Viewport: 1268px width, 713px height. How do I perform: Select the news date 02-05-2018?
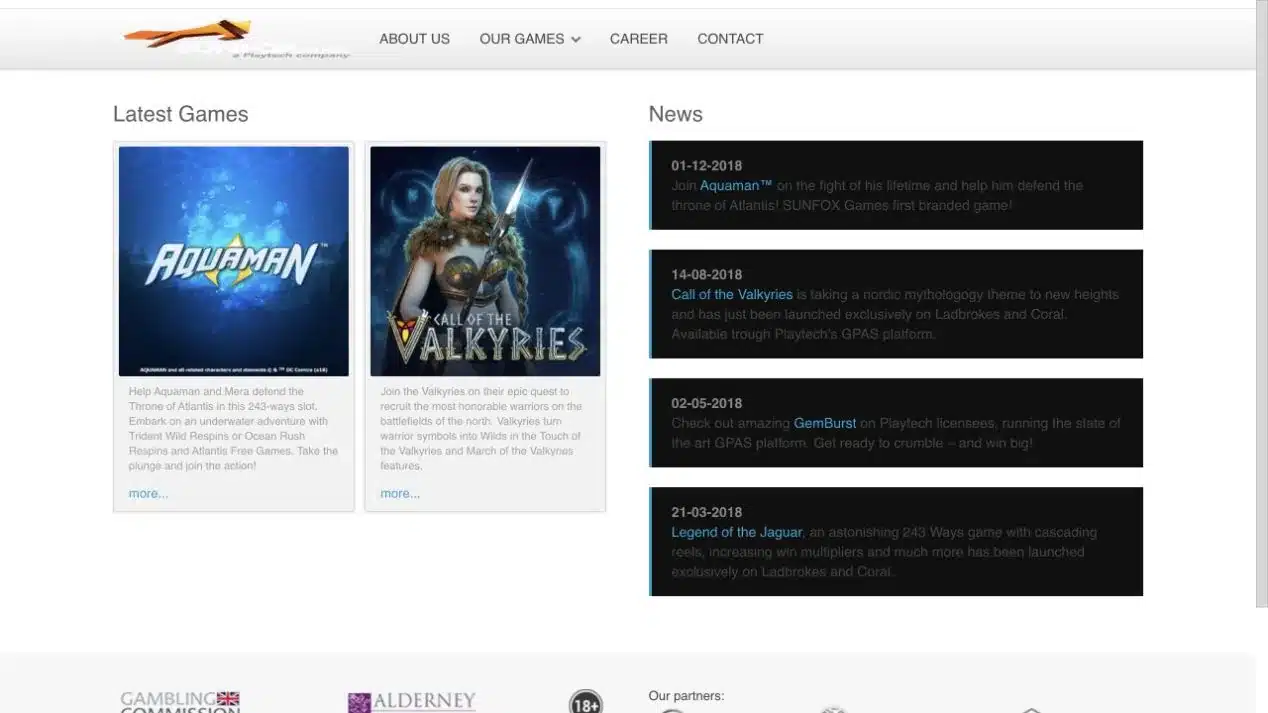pos(707,403)
